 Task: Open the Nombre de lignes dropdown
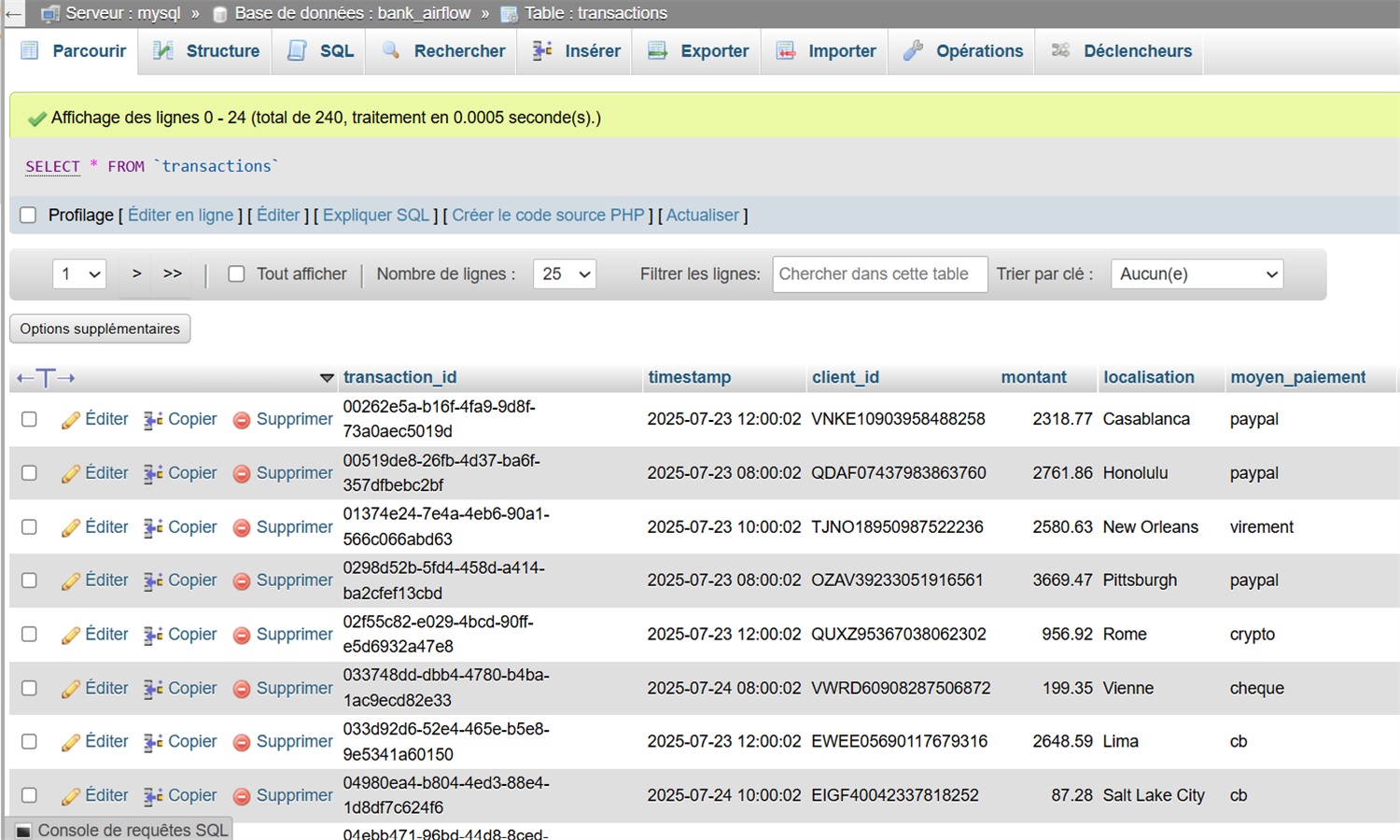pyautogui.click(x=565, y=274)
